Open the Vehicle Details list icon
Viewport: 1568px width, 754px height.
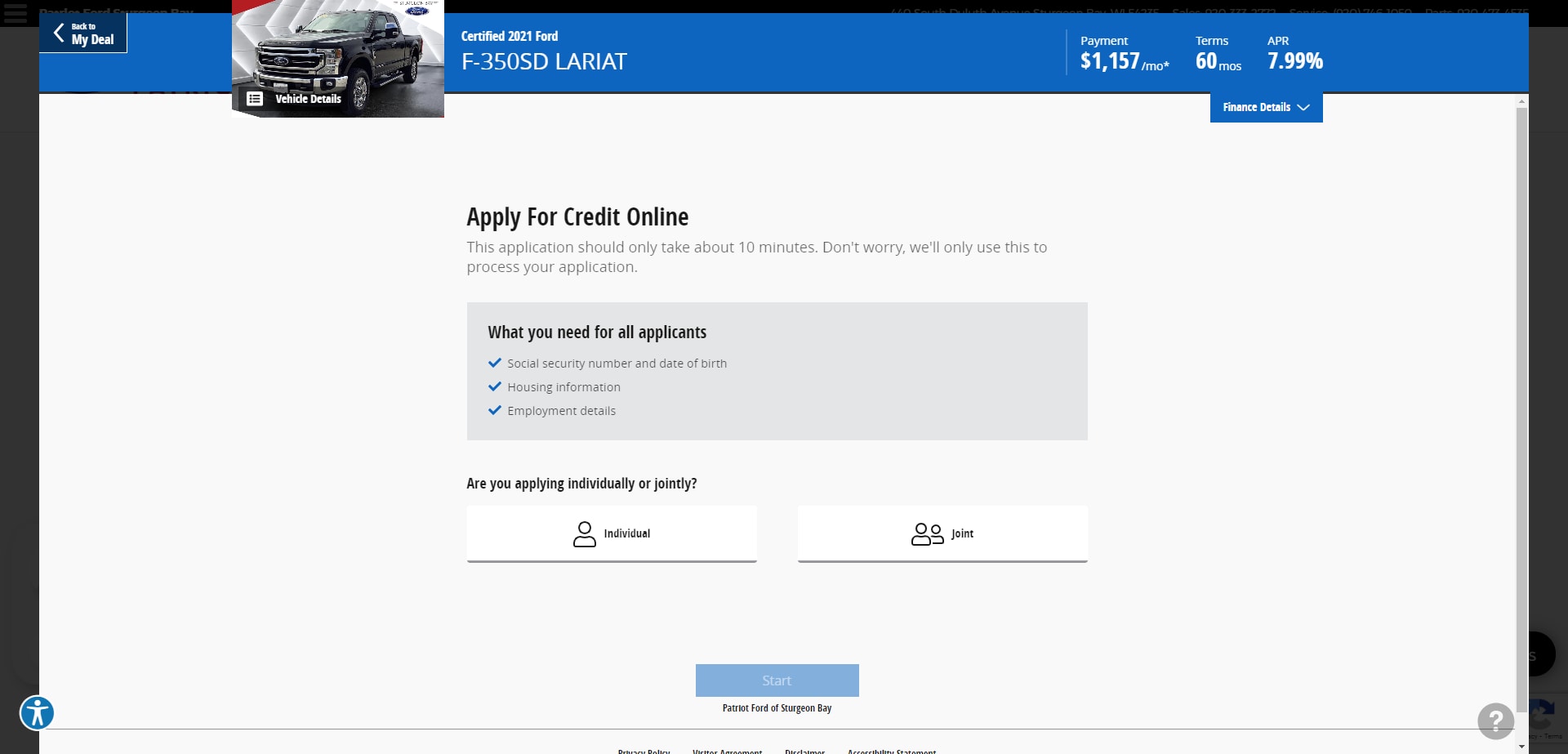[255, 99]
